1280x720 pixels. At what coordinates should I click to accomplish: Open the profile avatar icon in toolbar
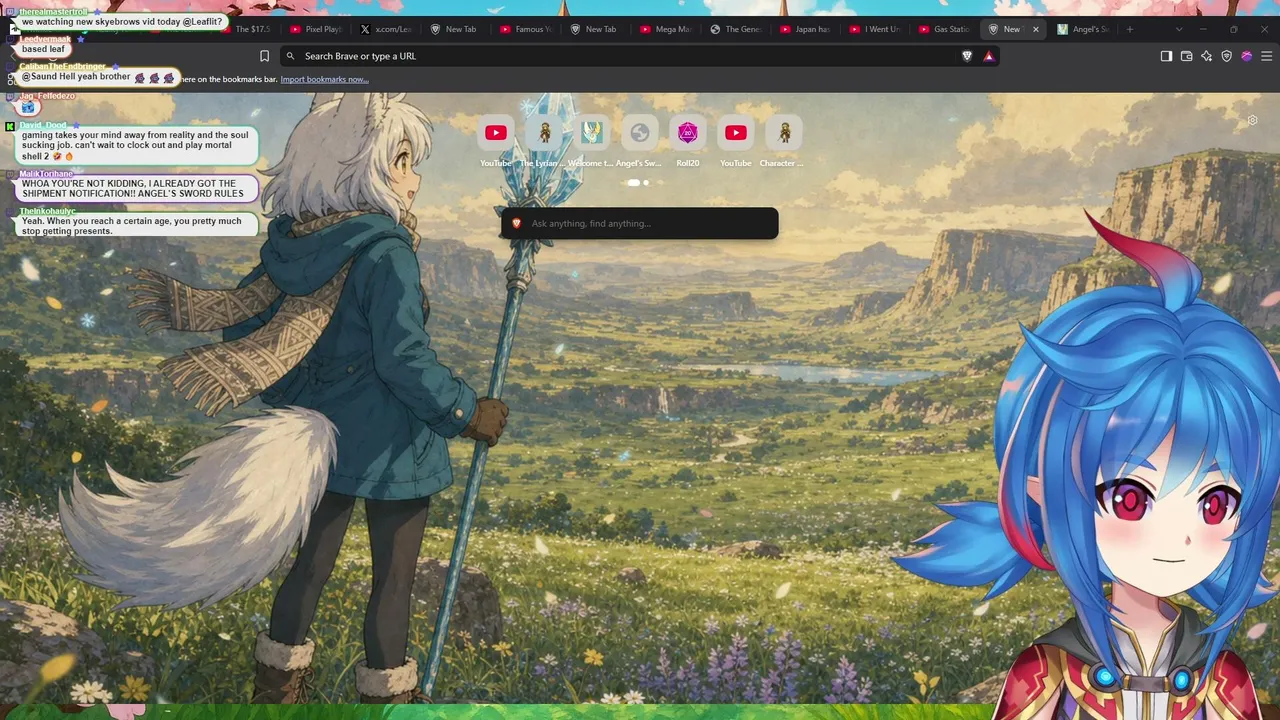click(1246, 56)
